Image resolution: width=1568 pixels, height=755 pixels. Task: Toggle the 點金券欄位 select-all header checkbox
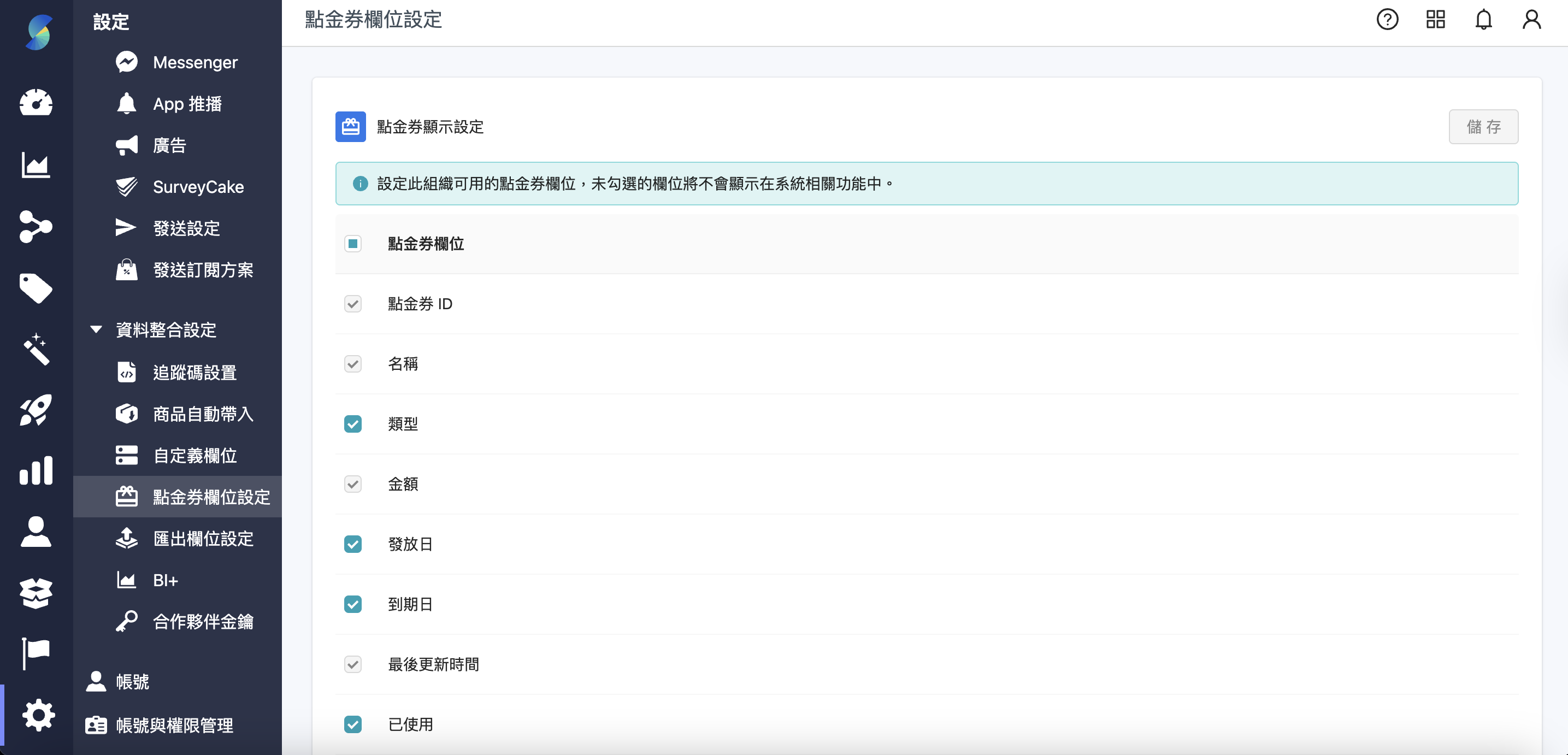point(353,244)
